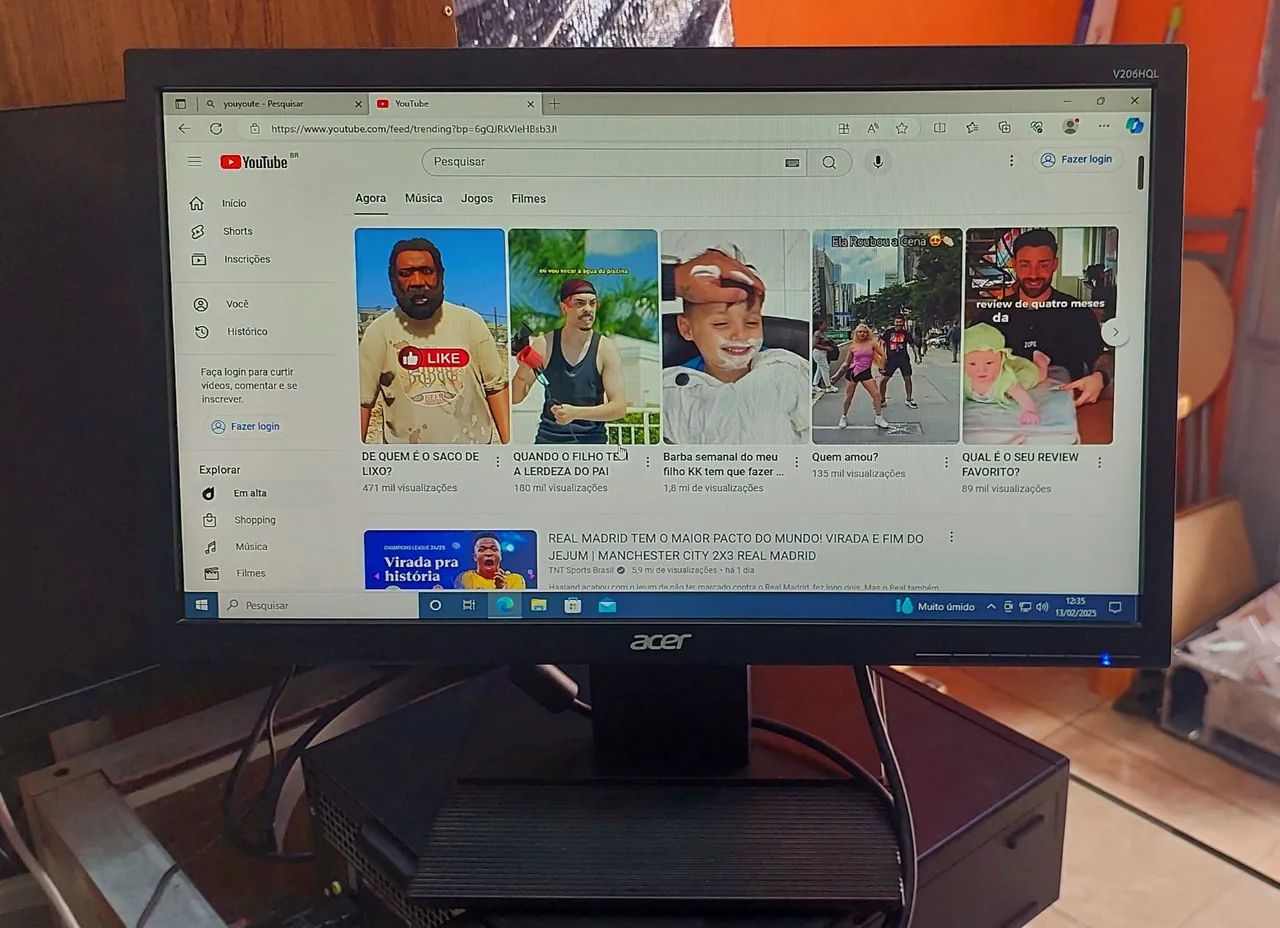Switch to the Jogos tab
Viewport: 1280px width, 928px height.
(477, 198)
